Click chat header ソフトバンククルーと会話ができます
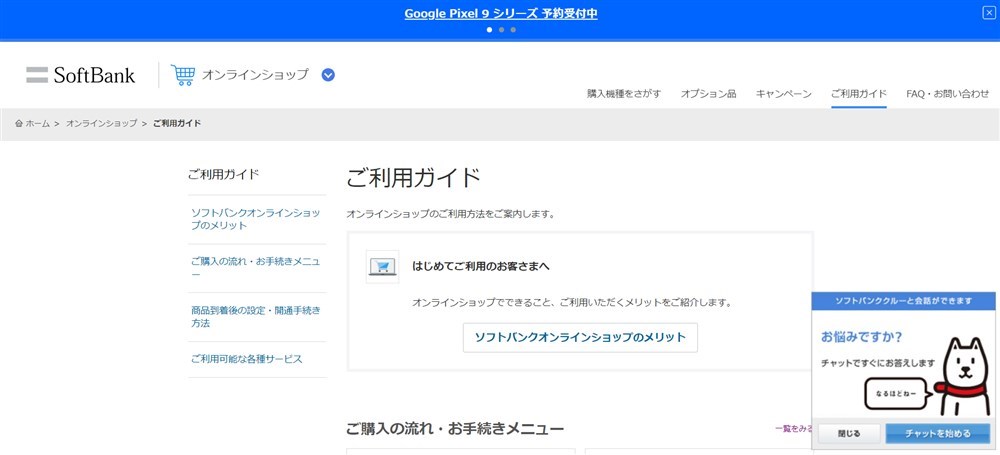This screenshot has height=455, width=1000. click(x=903, y=301)
